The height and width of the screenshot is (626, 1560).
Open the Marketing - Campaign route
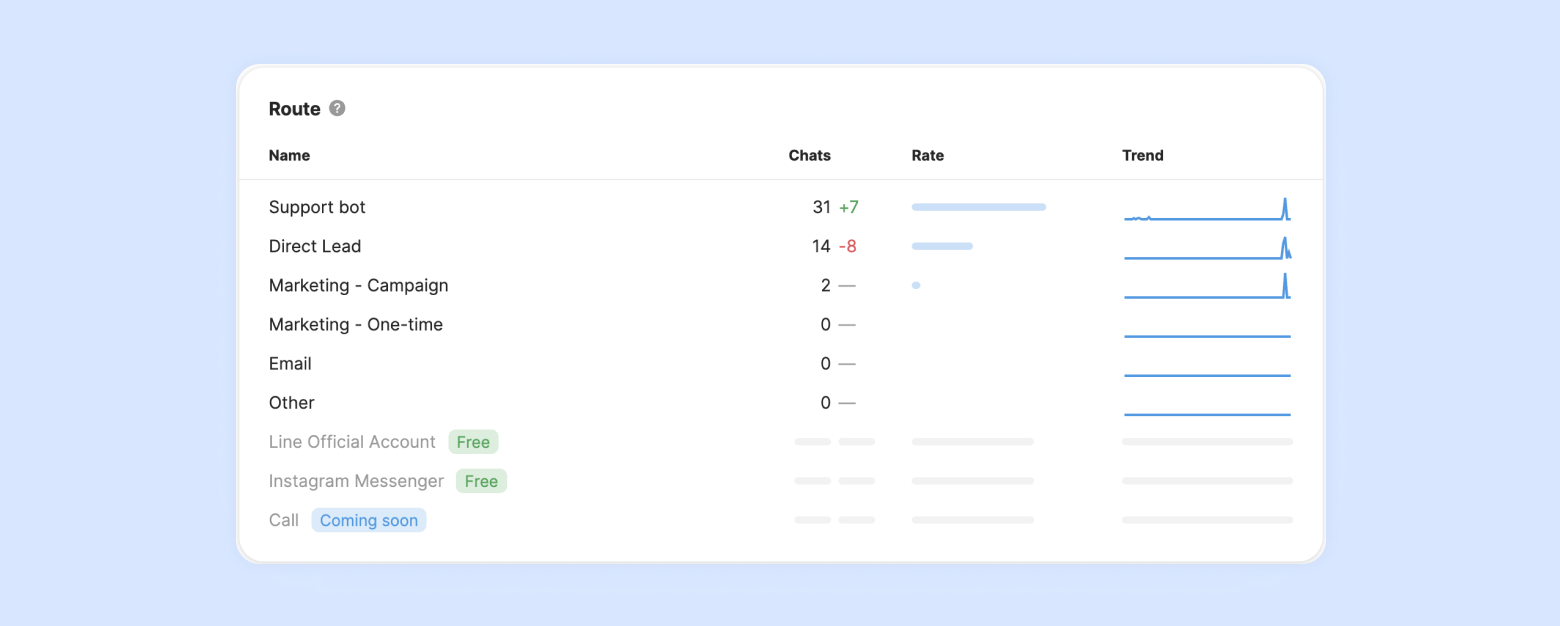click(x=358, y=285)
